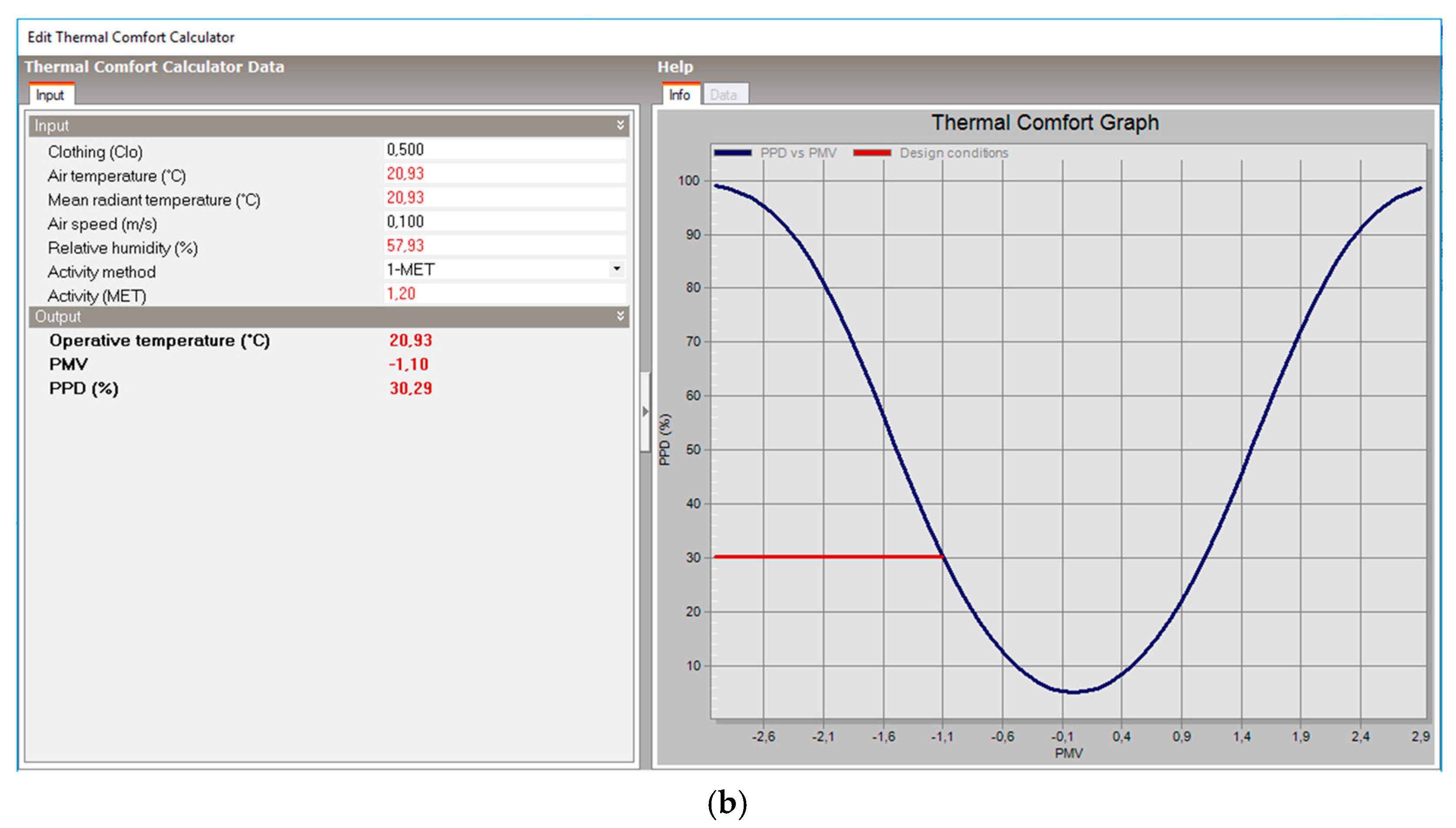
Task: Select the Input tab
Action: [x=50, y=95]
